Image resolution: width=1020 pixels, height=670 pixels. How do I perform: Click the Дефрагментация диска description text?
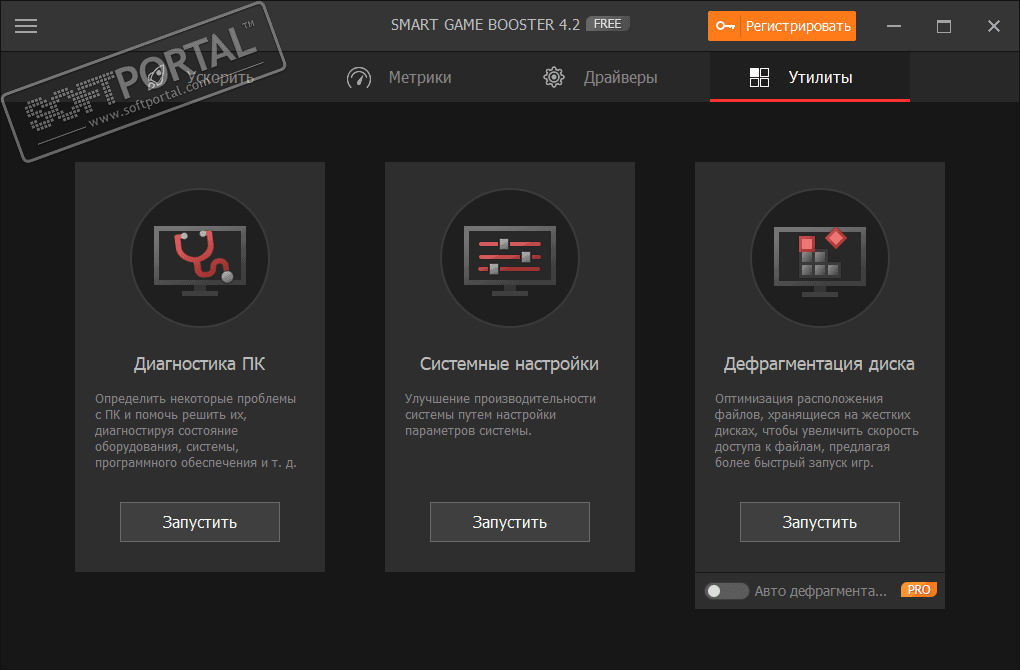[x=816, y=430]
